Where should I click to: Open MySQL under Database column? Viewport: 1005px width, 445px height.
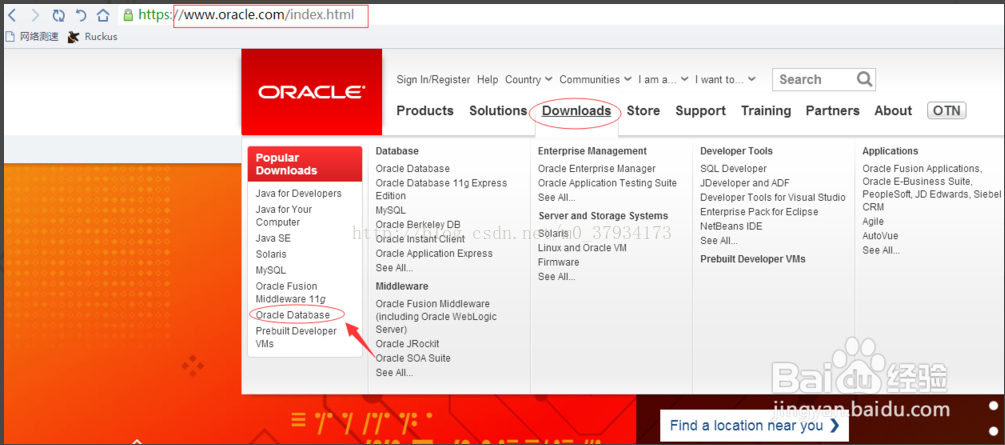(390, 210)
